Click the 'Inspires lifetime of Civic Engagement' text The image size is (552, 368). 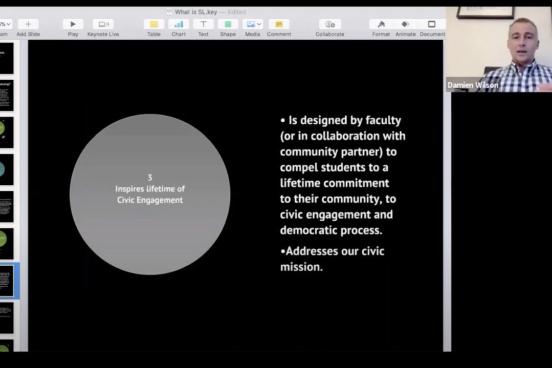(x=150, y=194)
